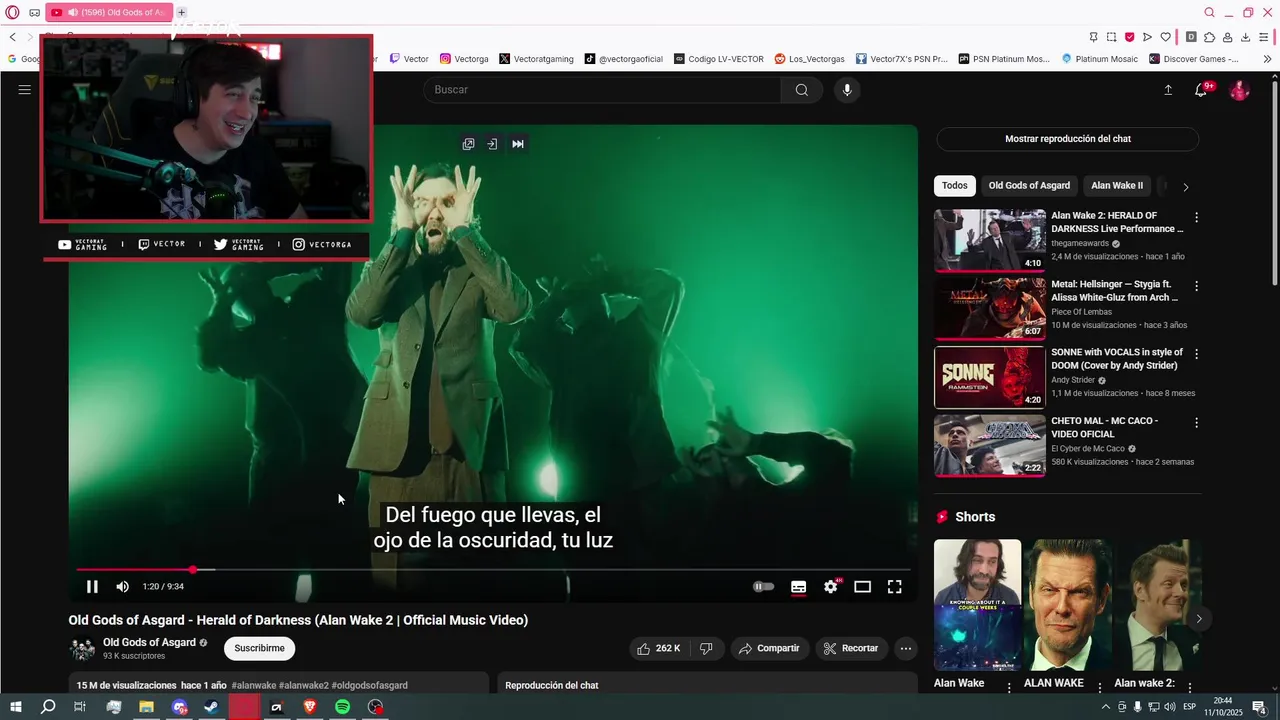Screen dimensions: 1280x720
Task: Open CHETO MAL - MC CACO video title
Action: point(1105,428)
